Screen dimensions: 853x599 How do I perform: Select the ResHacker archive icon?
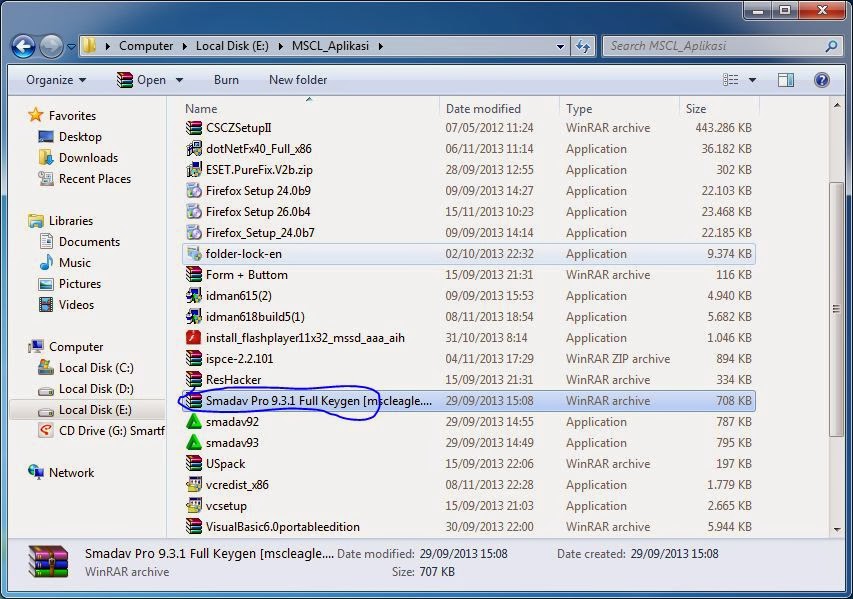coord(194,380)
